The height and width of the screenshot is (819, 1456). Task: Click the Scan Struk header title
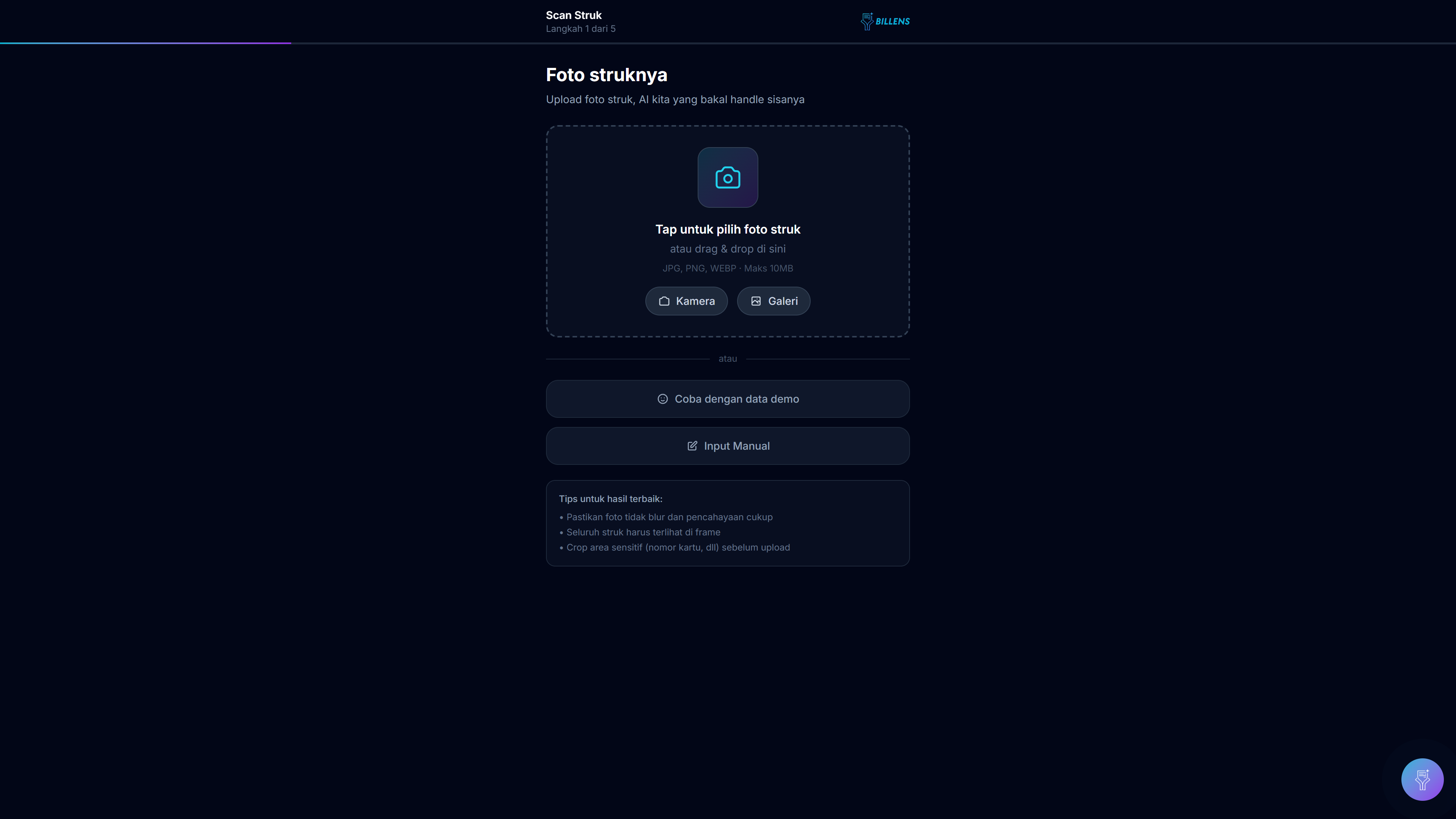[574, 15]
